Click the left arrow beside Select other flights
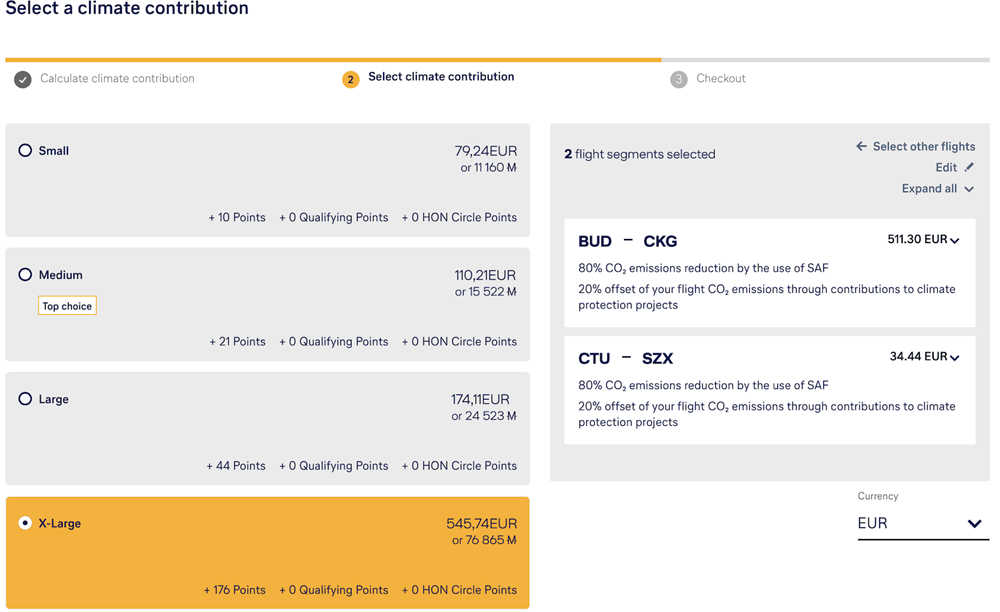The image size is (1000, 612). point(861,147)
